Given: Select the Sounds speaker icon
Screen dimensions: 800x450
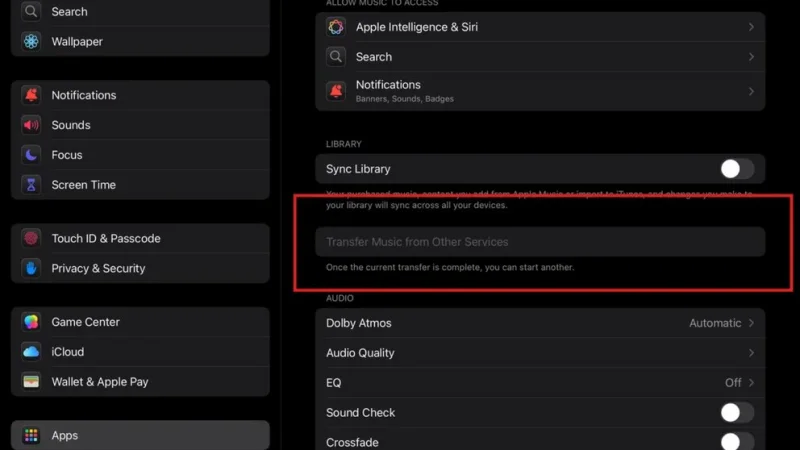Looking at the screenshot, I should [x=31, y=125].
